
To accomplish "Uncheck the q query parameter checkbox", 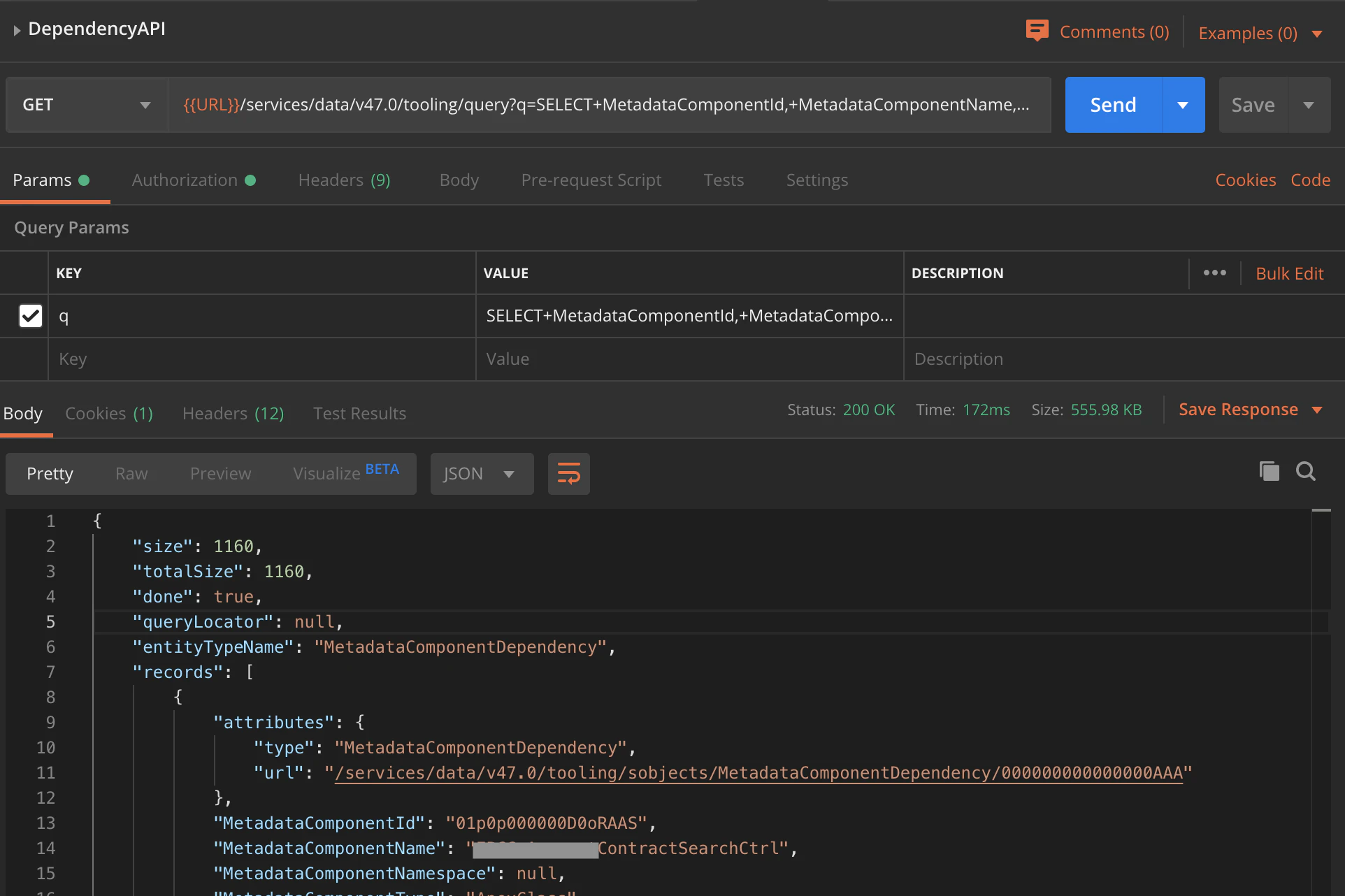I will [31, 316].
